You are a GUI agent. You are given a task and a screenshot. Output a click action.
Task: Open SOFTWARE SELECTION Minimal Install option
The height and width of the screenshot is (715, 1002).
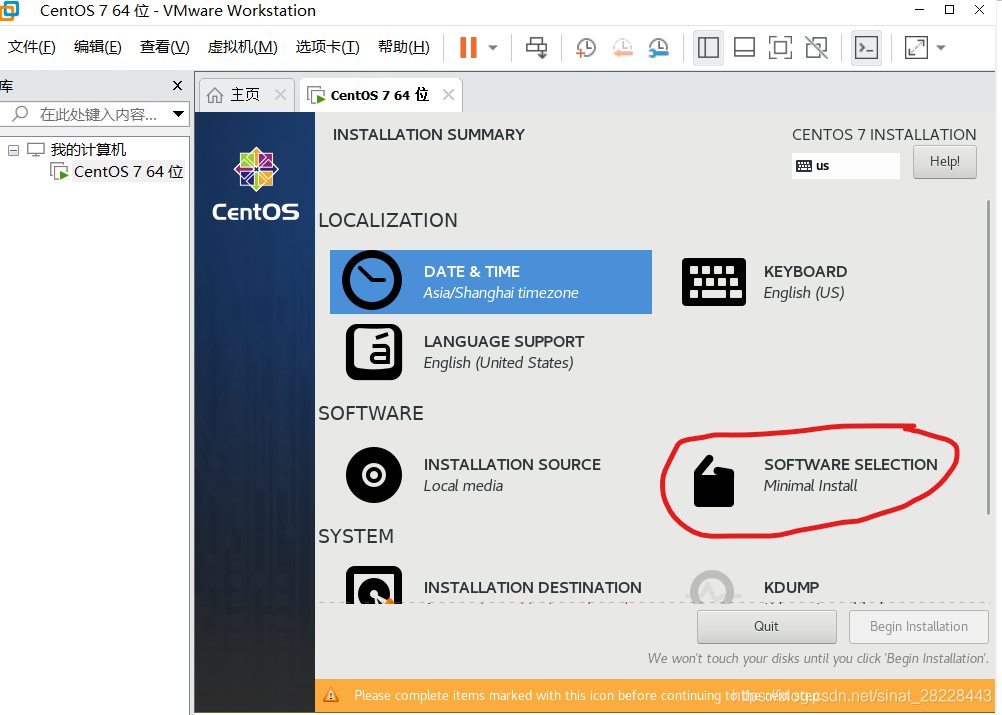pyautogui.click(x=851, y=475)
